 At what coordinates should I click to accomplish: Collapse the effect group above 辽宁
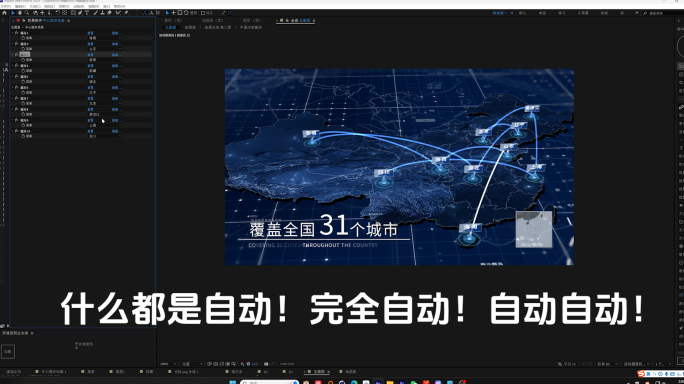(13, 87)
